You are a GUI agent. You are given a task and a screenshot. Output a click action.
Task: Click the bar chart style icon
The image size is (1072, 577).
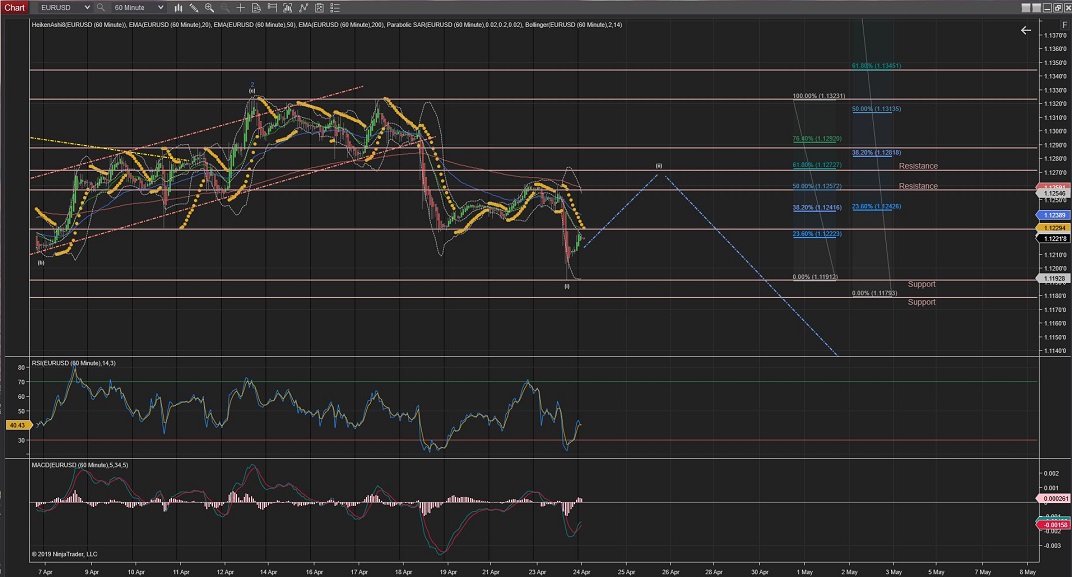pyautogui.click(x=178, y=8)
